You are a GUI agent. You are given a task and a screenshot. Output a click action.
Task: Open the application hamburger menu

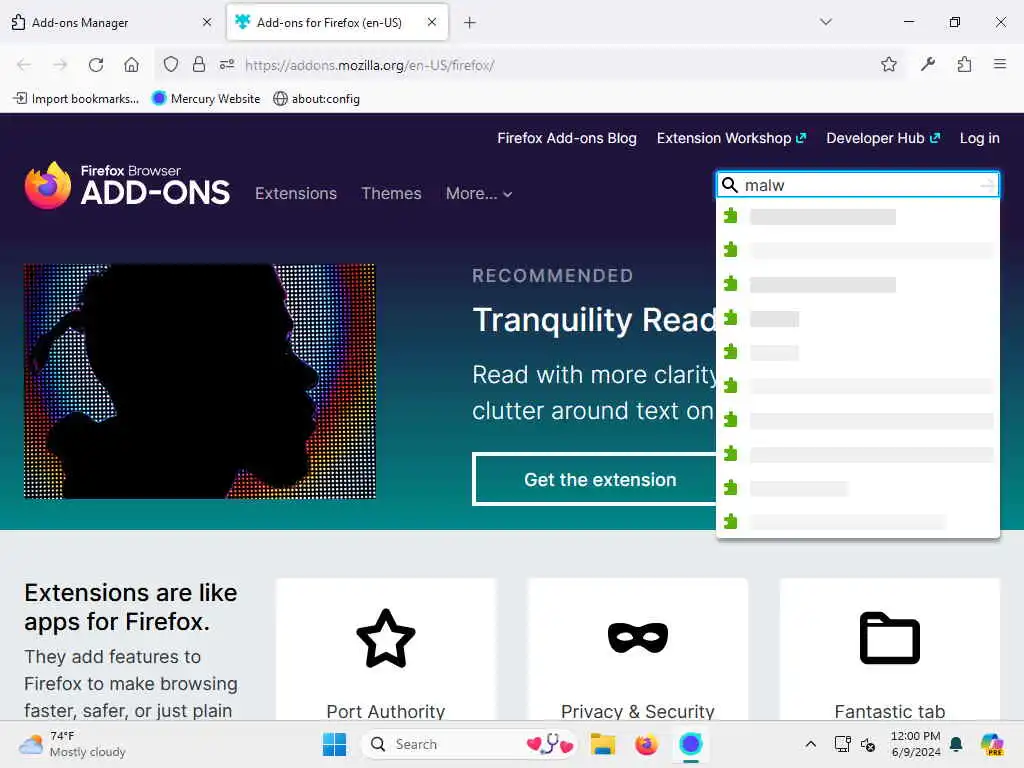(x=1000, y=64)
